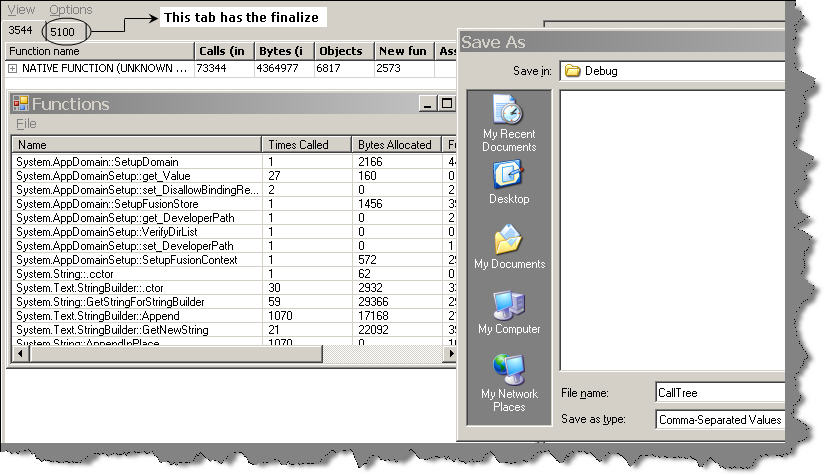Select System.AppDomainSetup::set_DeveloperPath row
This screenshot has height=475, width=825.
click(x=234, y=246)
